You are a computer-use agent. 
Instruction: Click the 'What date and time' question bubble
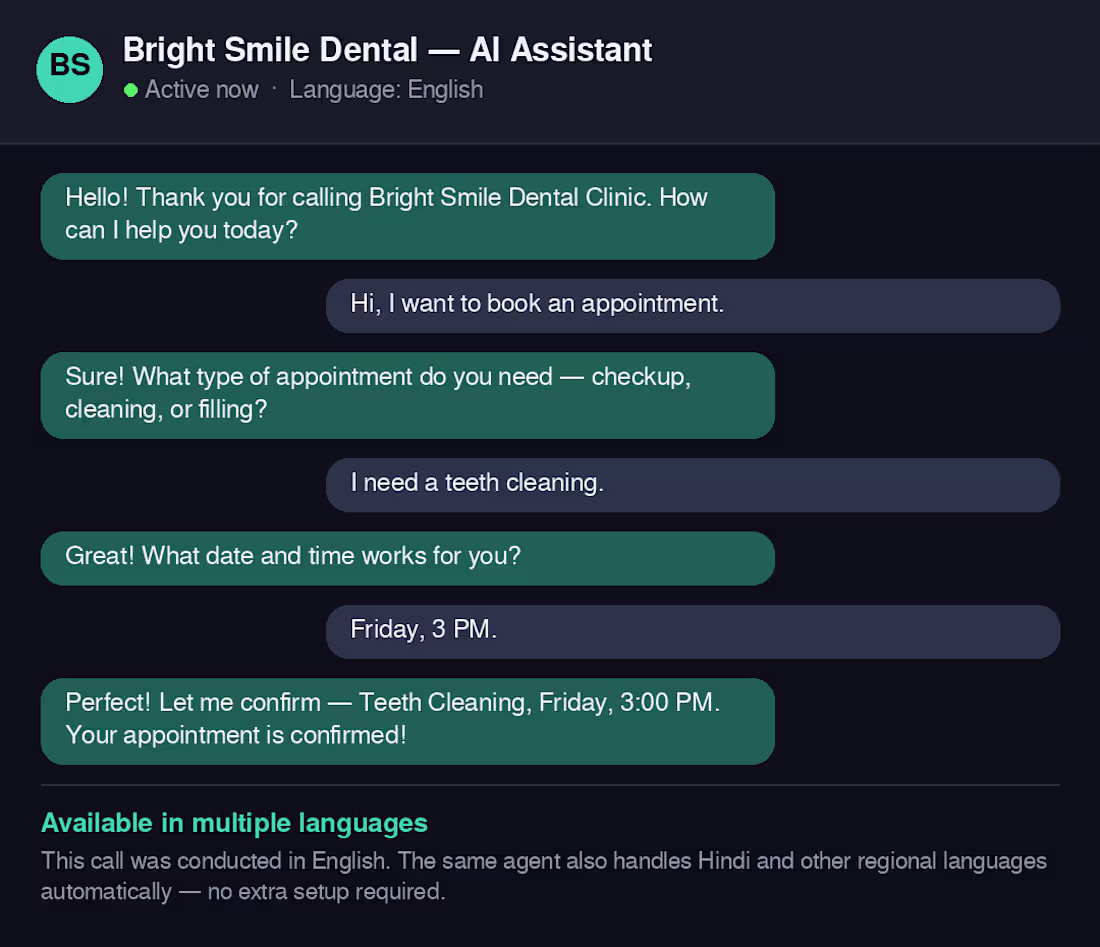(x=408, y=558)
